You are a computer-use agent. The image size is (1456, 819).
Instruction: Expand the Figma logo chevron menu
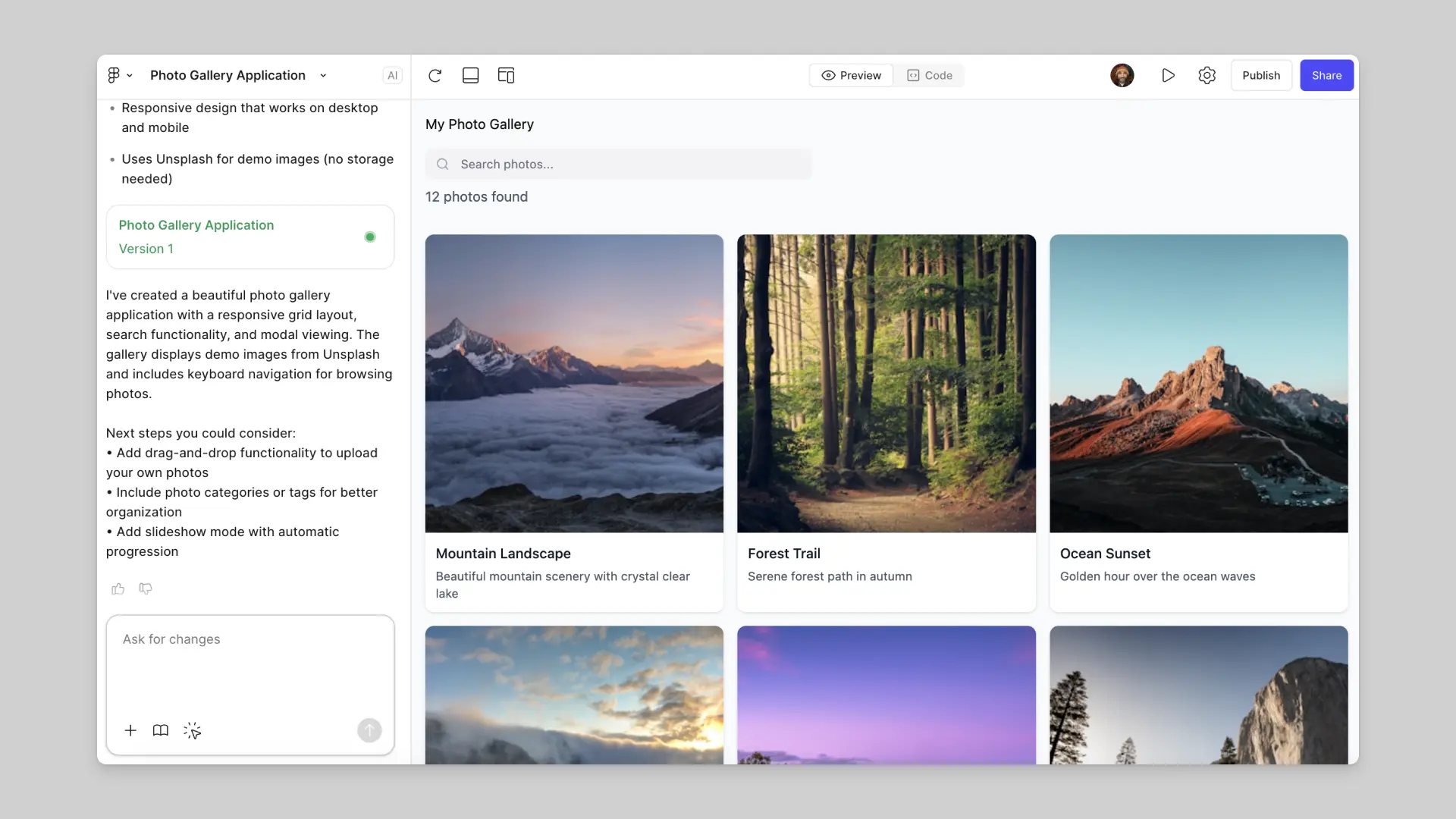[x=130, y=75]
